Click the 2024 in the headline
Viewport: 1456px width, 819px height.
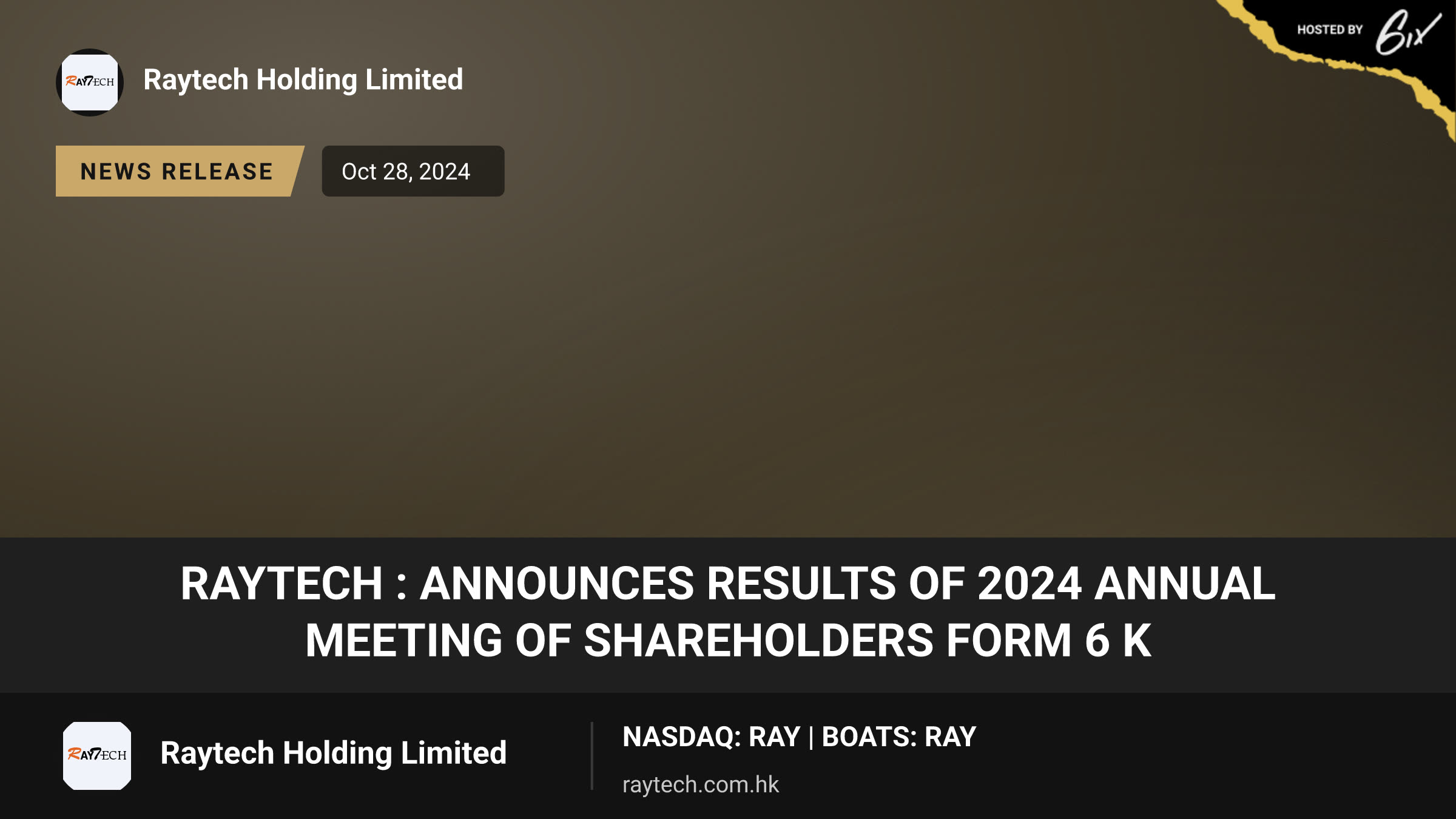(1030, 584)
